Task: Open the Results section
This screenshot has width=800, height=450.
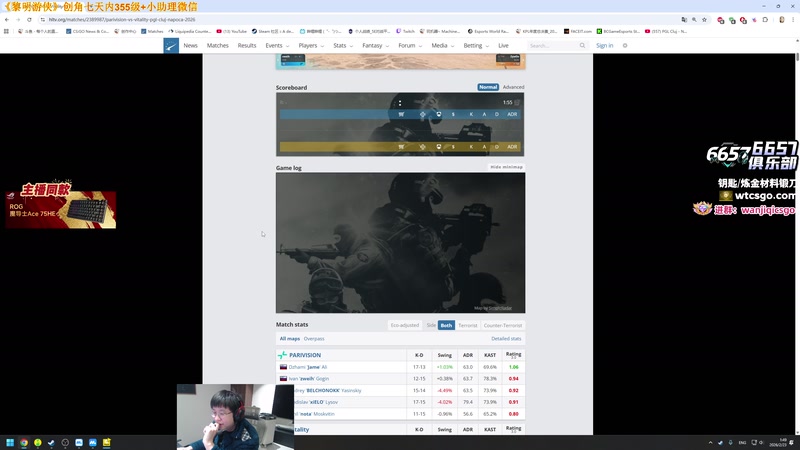Action: [x=247, y=45]
